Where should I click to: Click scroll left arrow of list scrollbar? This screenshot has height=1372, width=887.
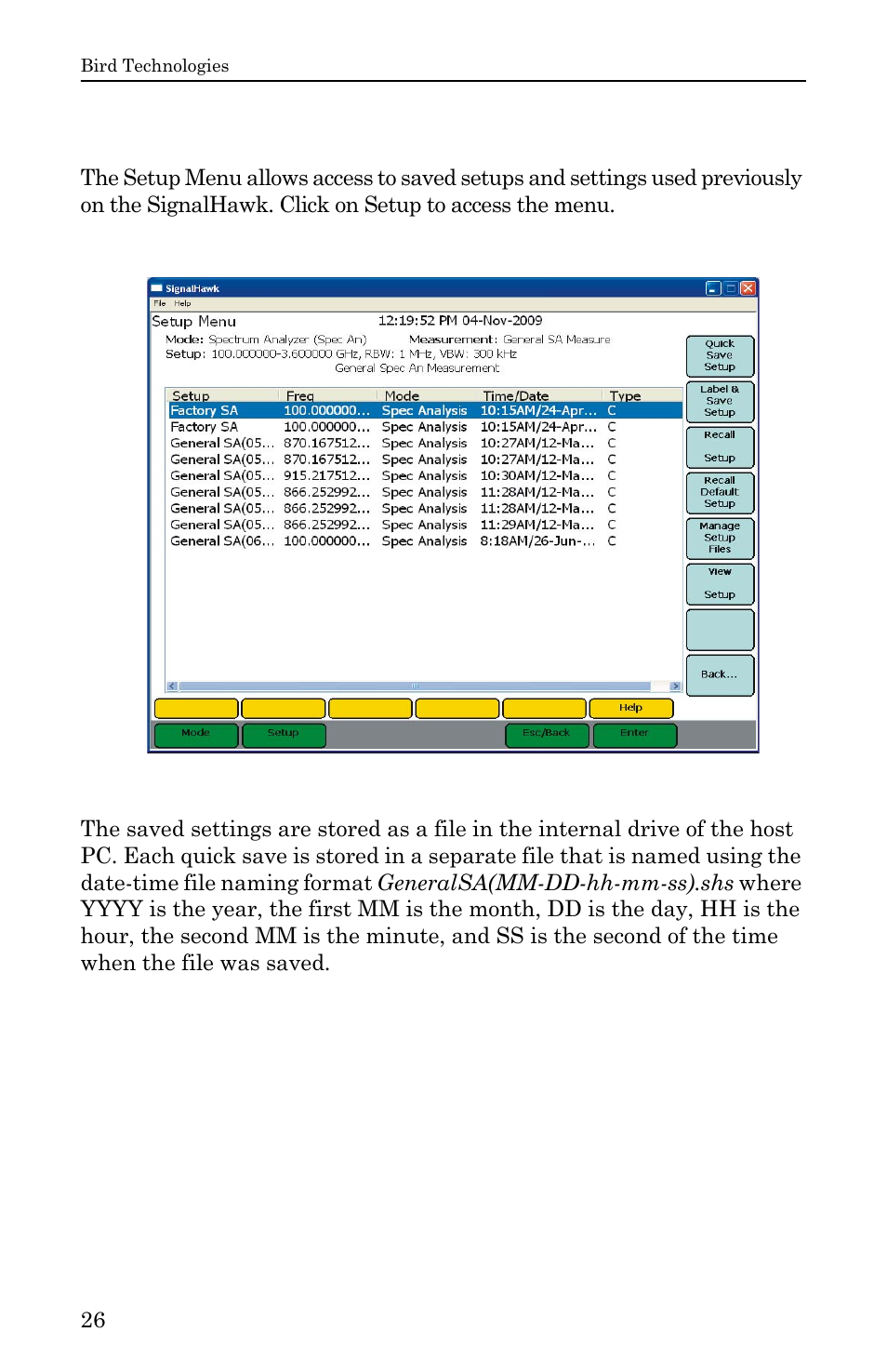[x=172, y=686]
